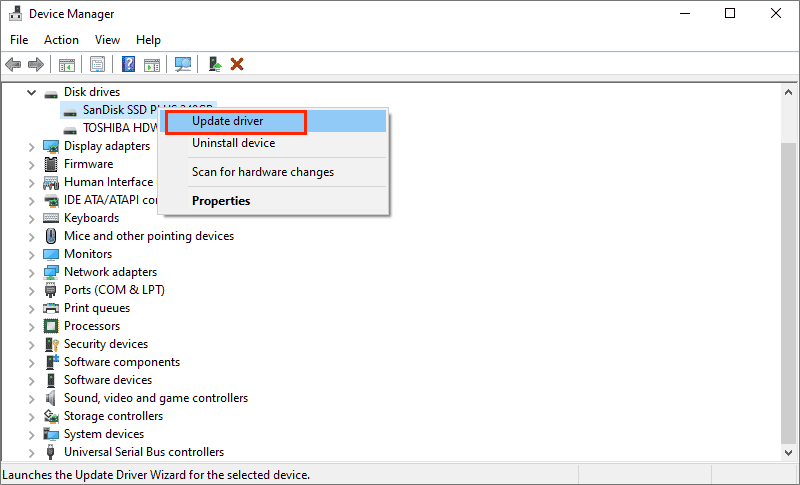Select the System devices label

[104, 434]
